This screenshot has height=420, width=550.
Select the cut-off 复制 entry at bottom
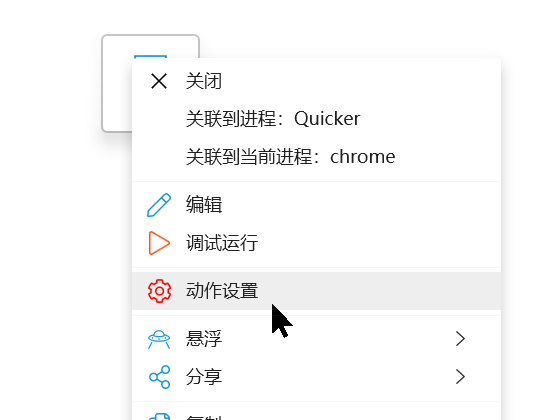tap(204, 418)
